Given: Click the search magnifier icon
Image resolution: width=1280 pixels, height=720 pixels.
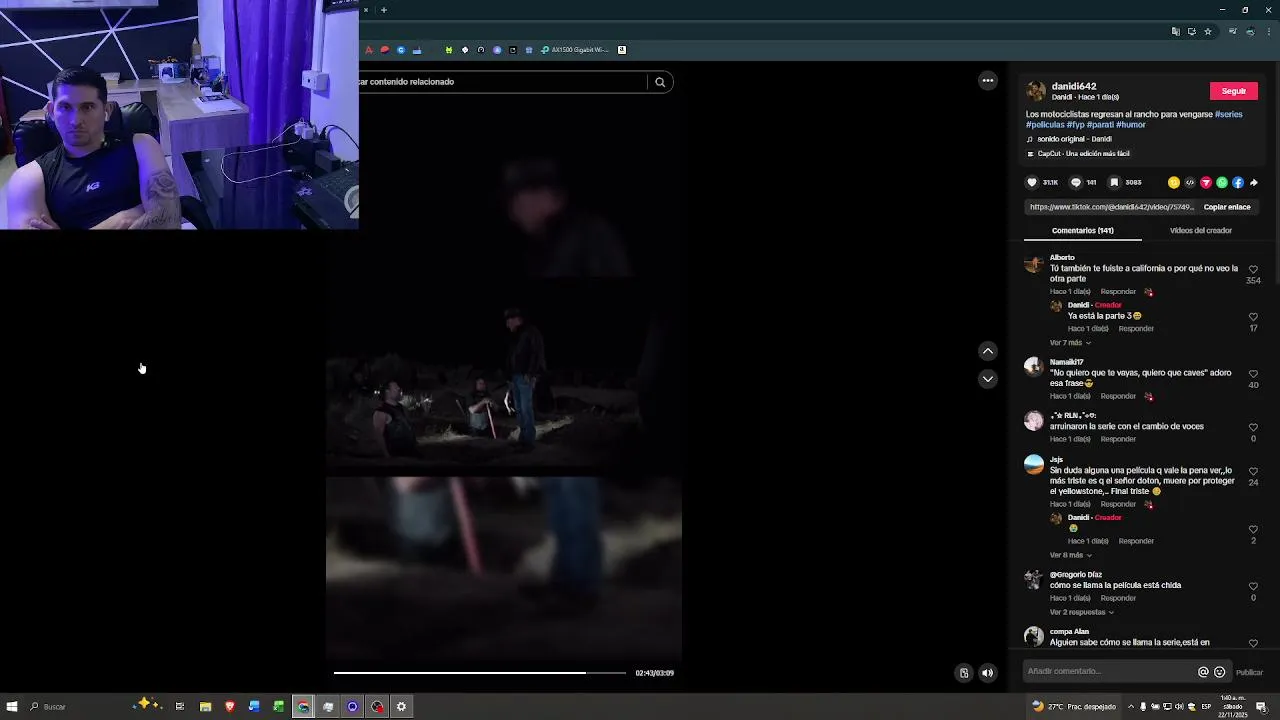Looking at the screenshot, I should pos(660,82).
